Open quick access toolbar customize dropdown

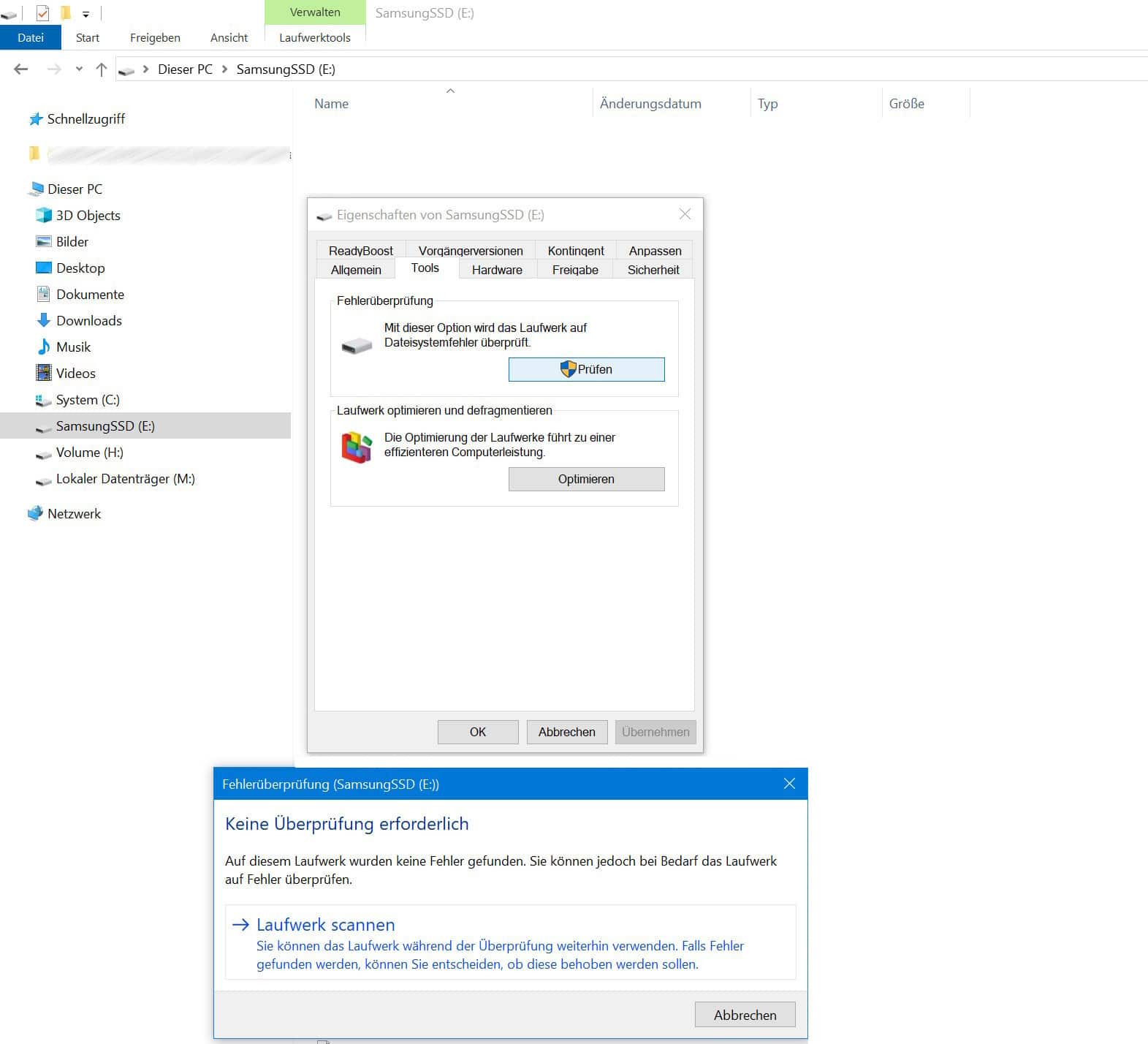(x=85, y=14)
